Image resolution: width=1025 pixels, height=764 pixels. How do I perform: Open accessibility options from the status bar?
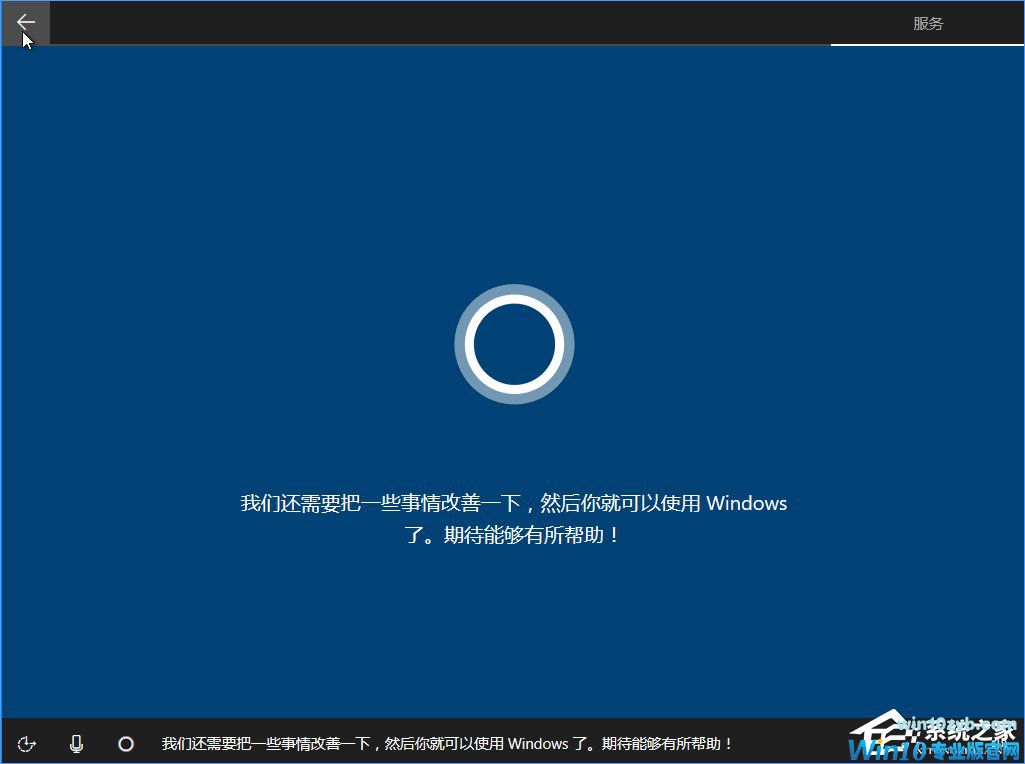pyautogui.click(x=27, y=744)
